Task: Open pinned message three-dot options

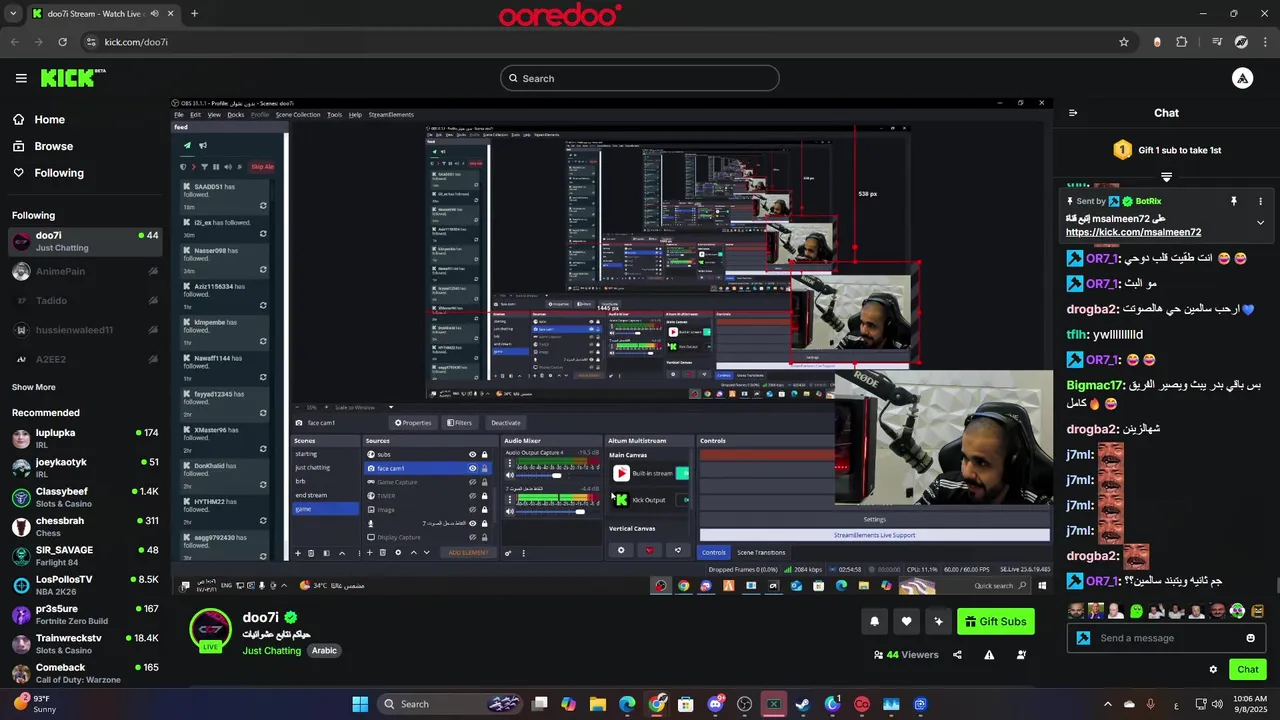Action: point(1260,201)
